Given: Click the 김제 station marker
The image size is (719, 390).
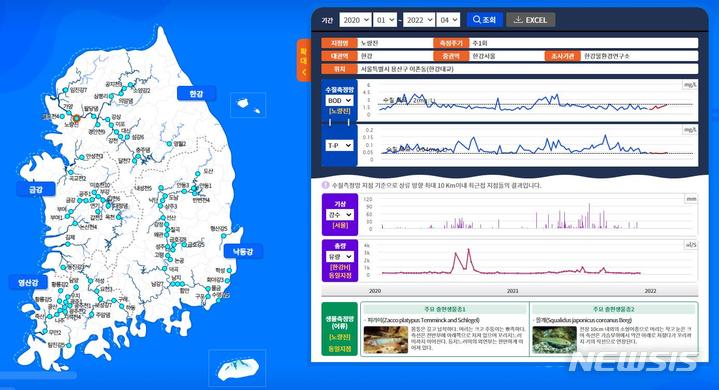Looking at the screenshot, I should [x=67, y=244].
